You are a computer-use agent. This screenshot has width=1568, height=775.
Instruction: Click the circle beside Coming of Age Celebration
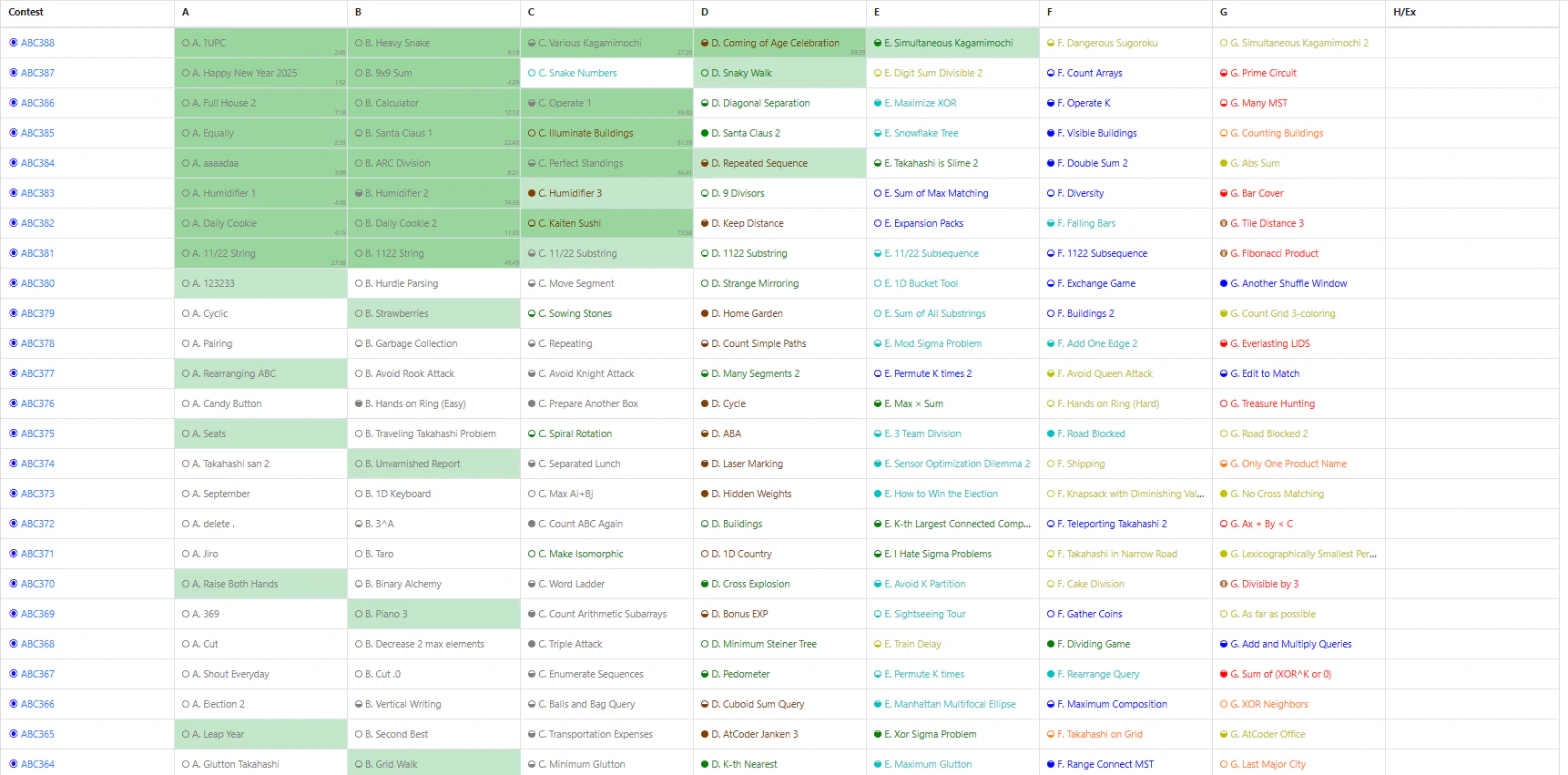[x=705, y=43]
